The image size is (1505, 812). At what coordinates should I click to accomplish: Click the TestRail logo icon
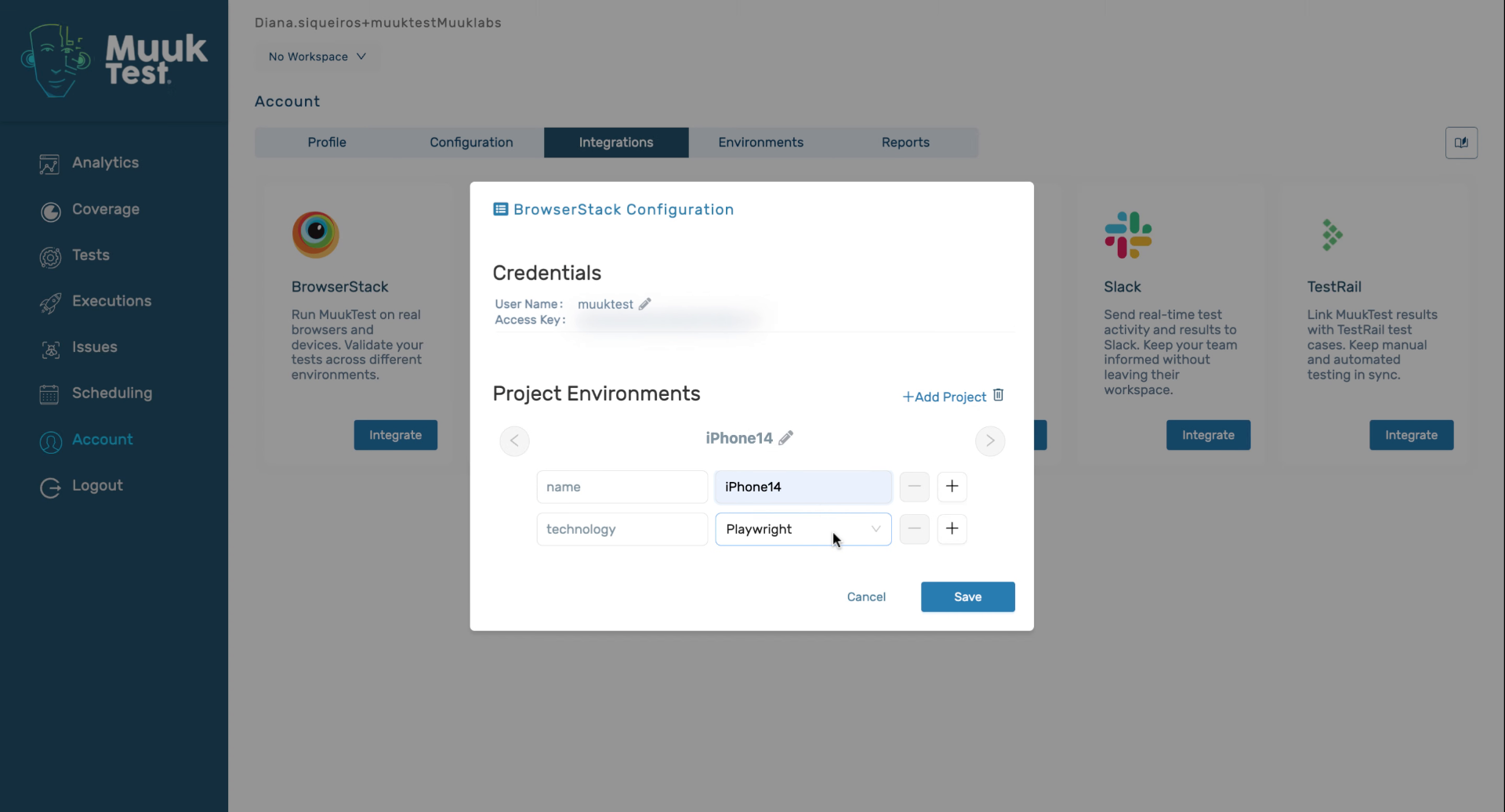(1332, 234)
